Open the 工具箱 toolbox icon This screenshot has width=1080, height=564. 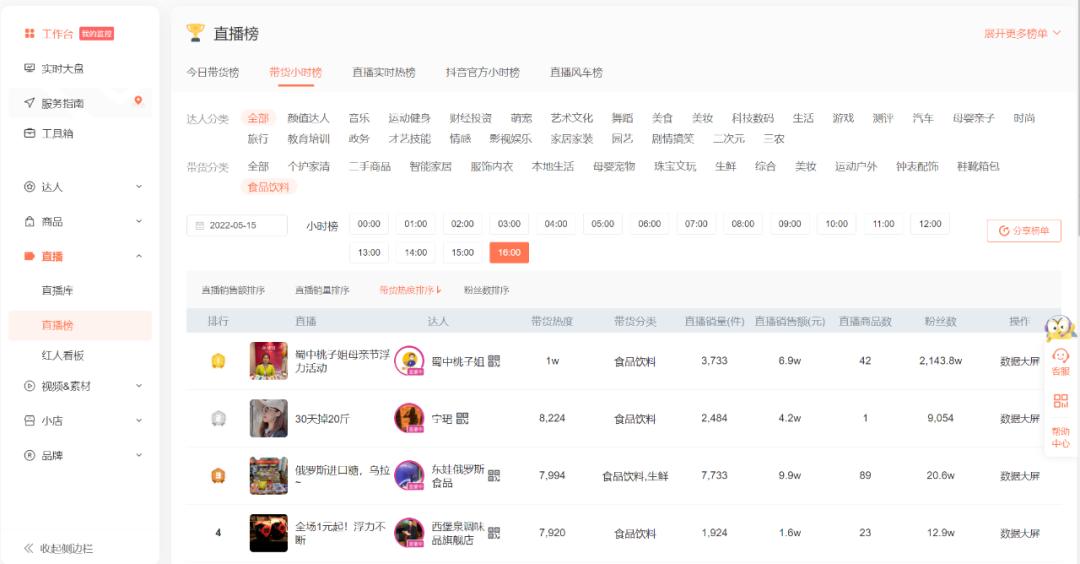click(30, 133)
